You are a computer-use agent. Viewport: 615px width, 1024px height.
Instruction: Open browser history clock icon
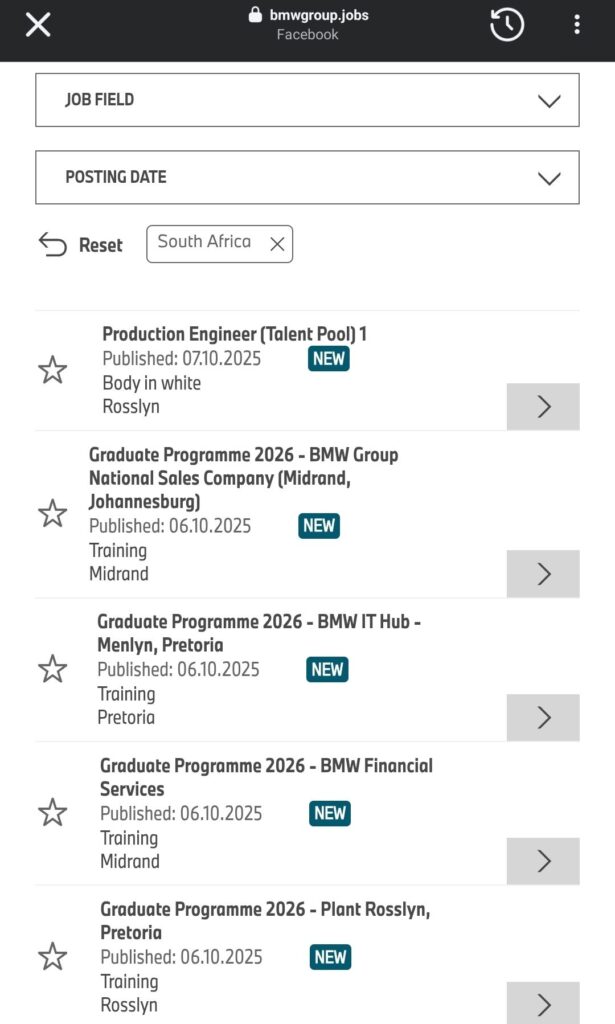pyautogui.click(x=507, y=25)
